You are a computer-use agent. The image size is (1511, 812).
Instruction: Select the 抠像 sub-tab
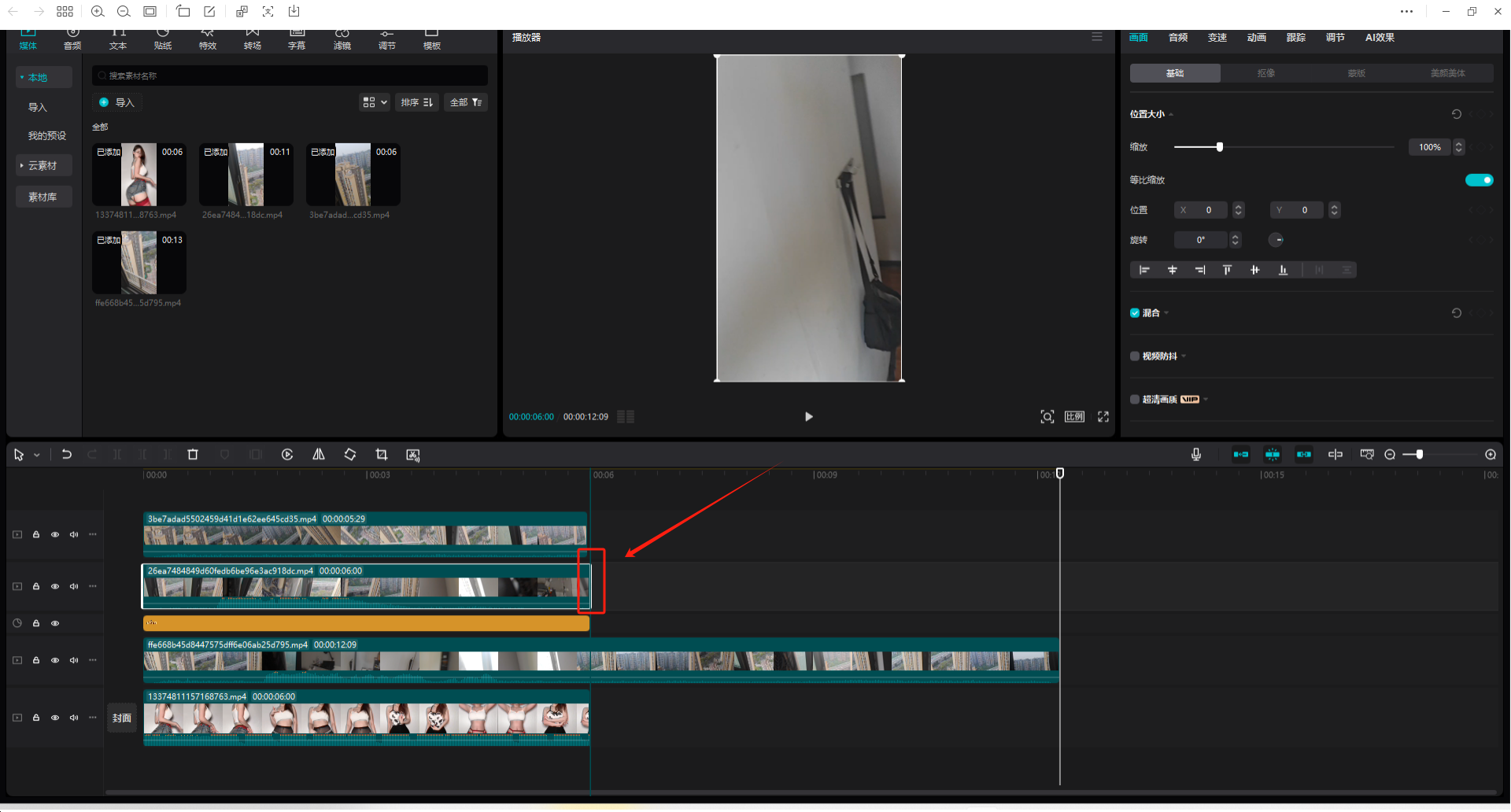click(1265, 73)
